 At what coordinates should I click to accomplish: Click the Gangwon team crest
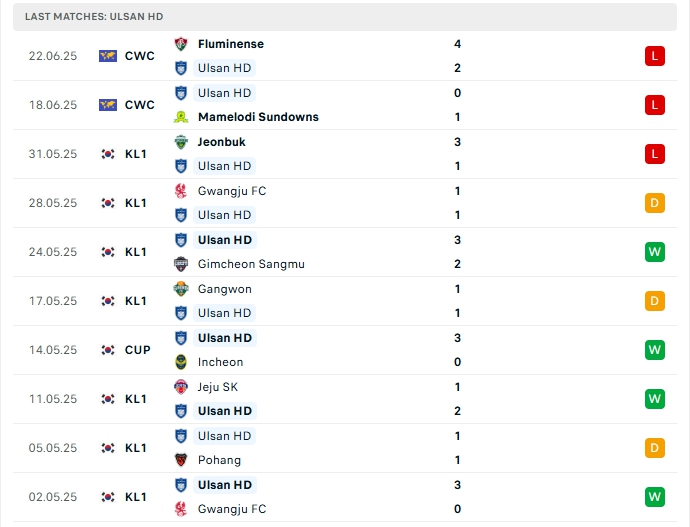(x=181, y=289)
